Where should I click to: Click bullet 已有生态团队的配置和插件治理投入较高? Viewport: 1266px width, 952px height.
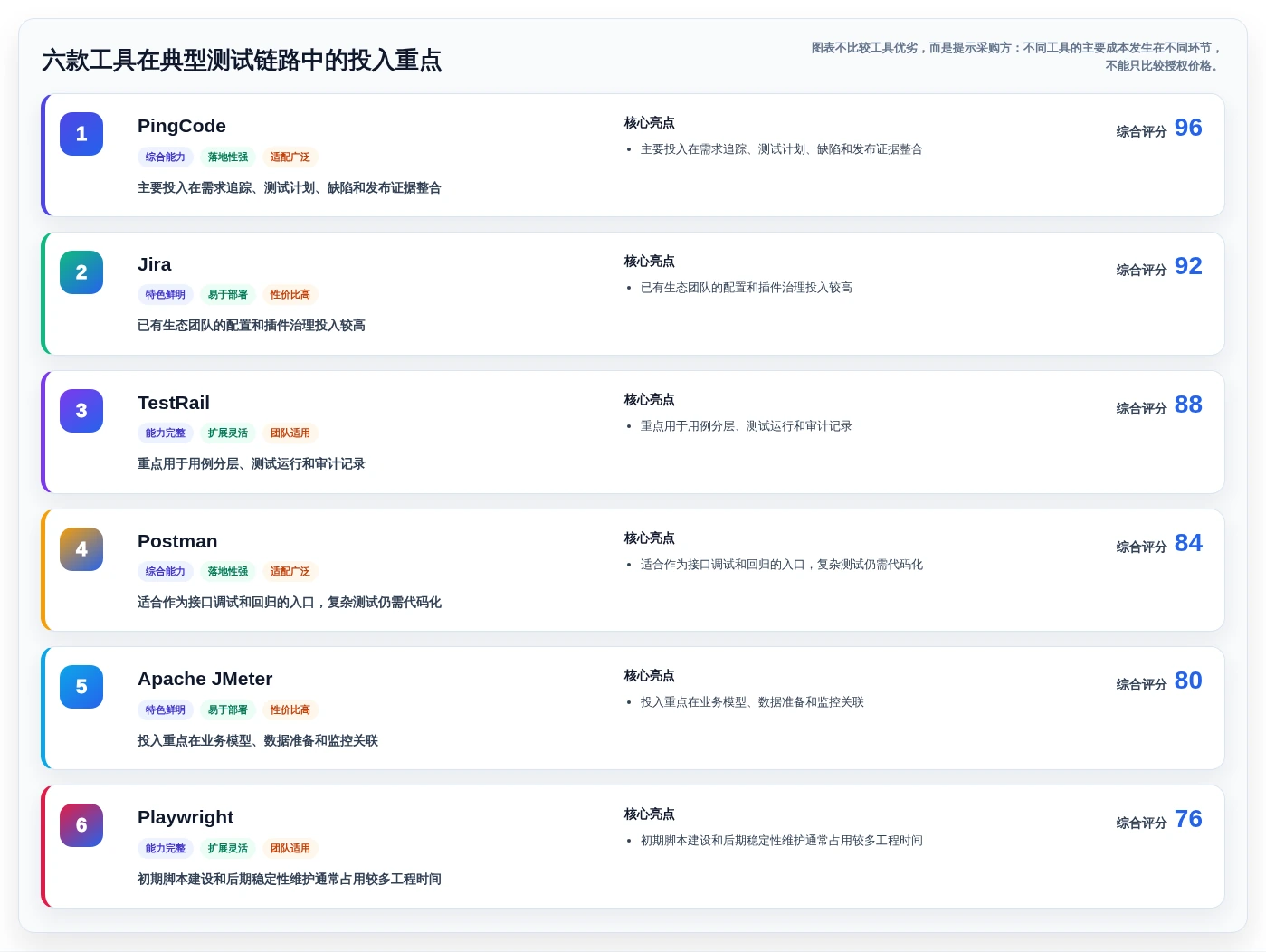point(747,288)
